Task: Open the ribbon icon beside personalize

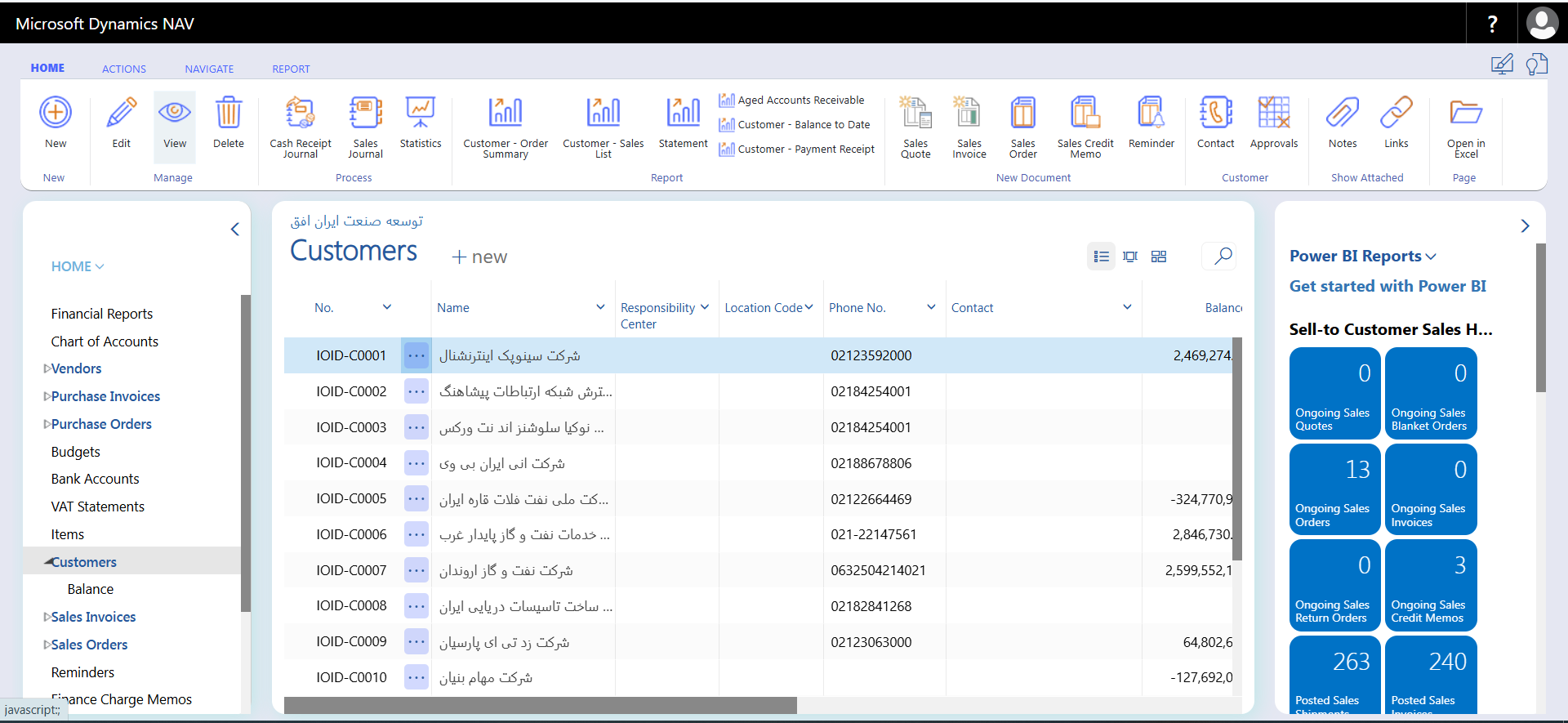Action: pyautogui.click(x=1536, y=65)
